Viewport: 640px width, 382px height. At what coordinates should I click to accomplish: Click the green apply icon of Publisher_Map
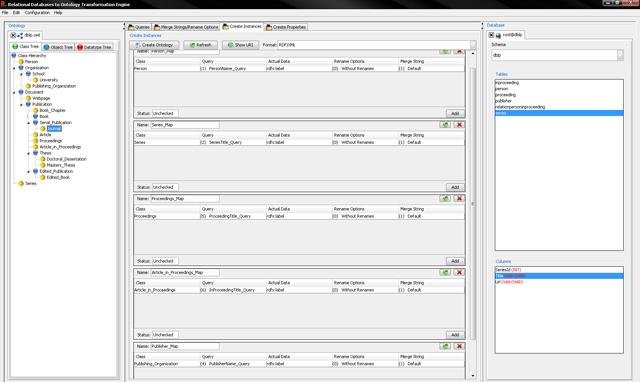click(445, 346)
